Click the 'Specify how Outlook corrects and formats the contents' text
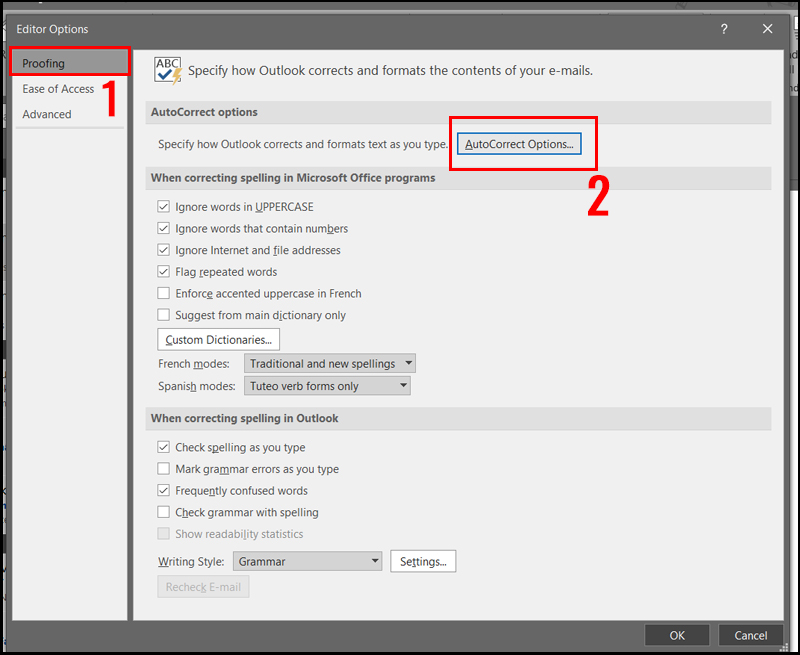800x655 pixels. coord(390,70)
